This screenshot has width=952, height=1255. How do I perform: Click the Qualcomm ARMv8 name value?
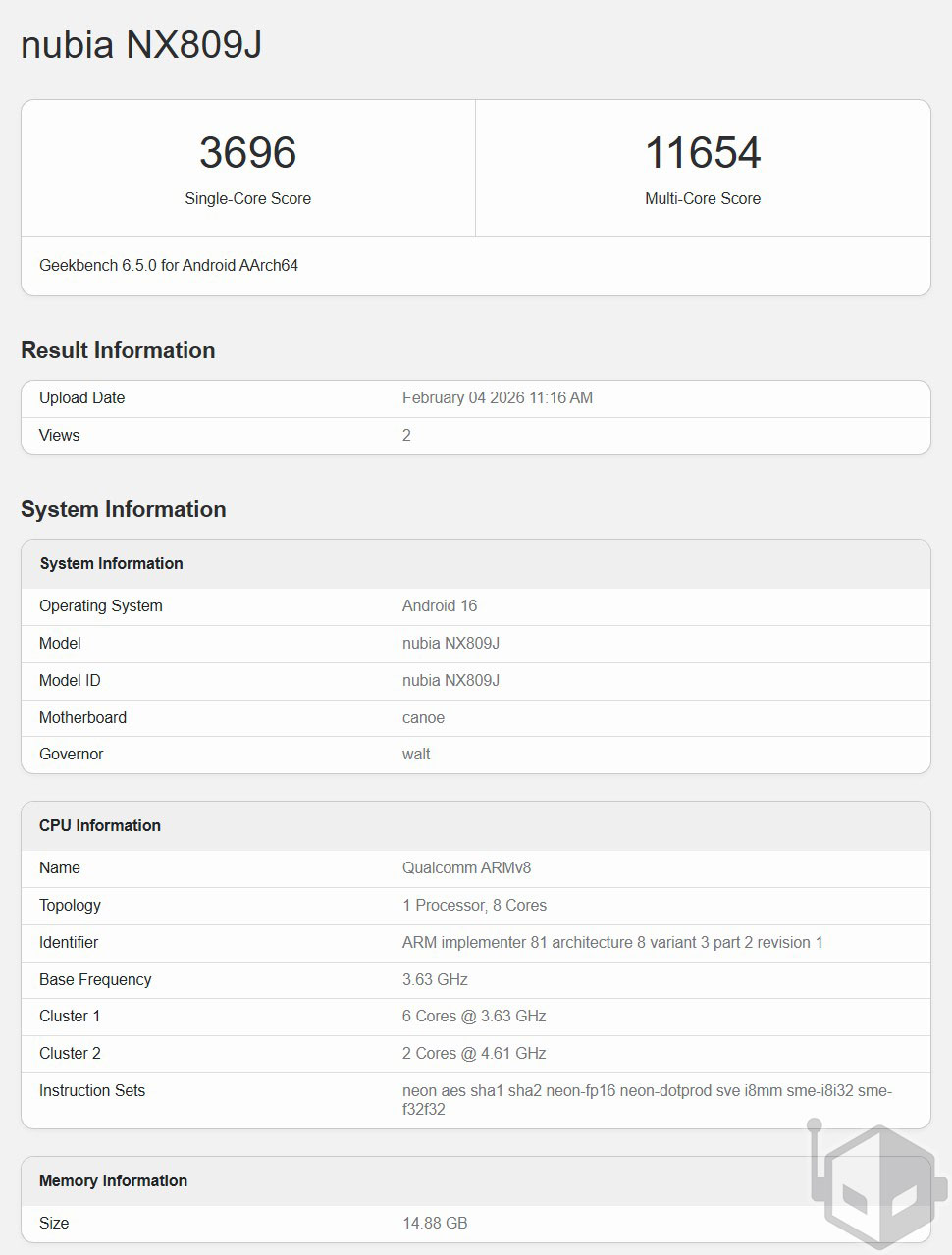[466, 867]
